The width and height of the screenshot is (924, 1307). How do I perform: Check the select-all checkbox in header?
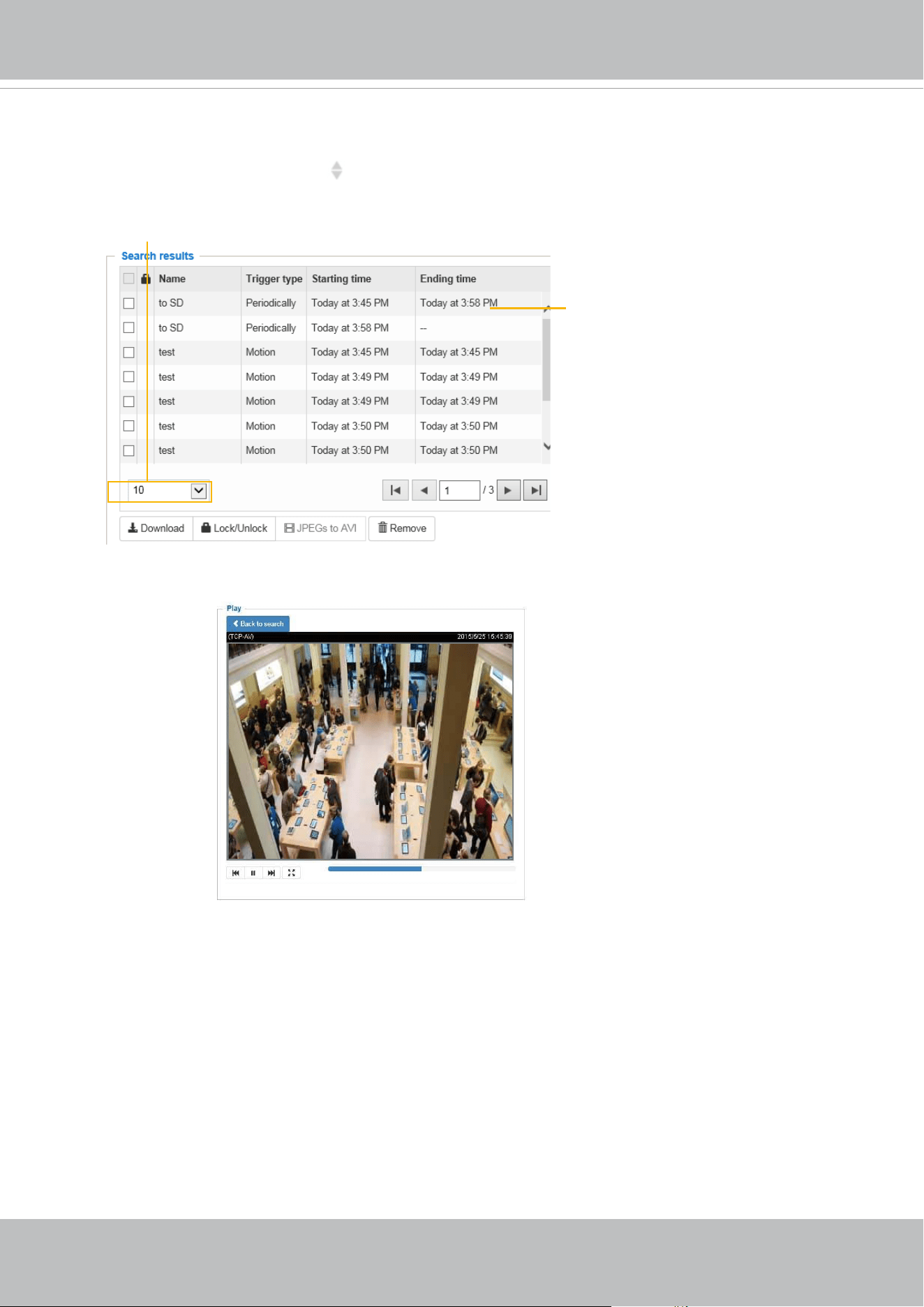pos(128,279)
